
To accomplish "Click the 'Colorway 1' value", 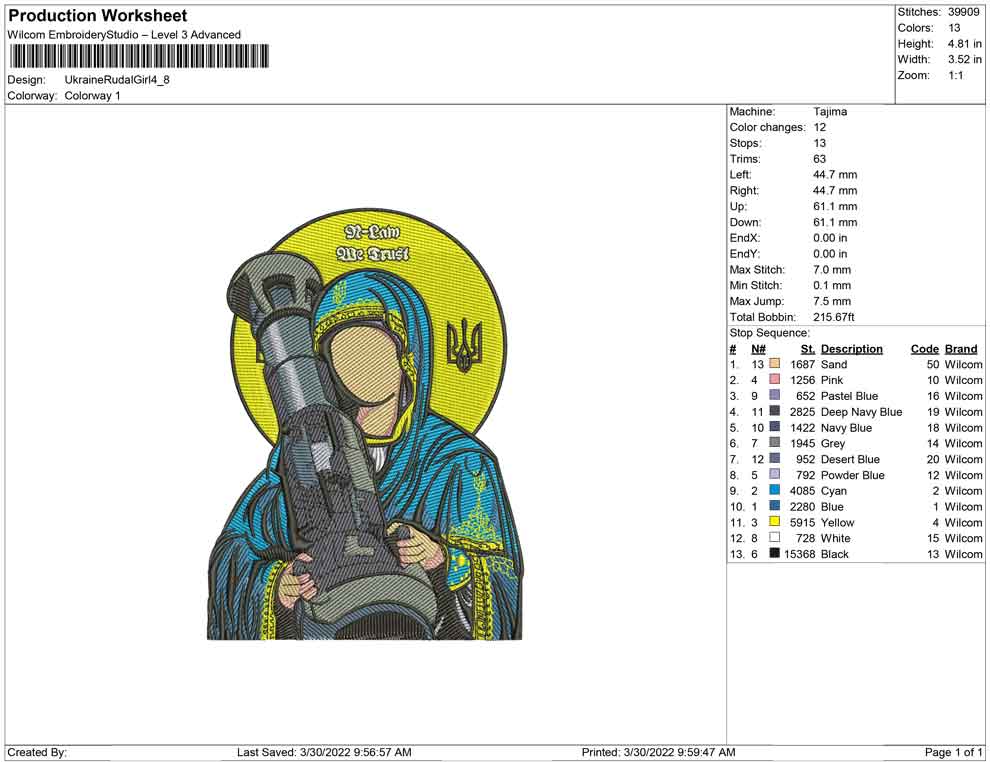I will (x=92, y=96).
